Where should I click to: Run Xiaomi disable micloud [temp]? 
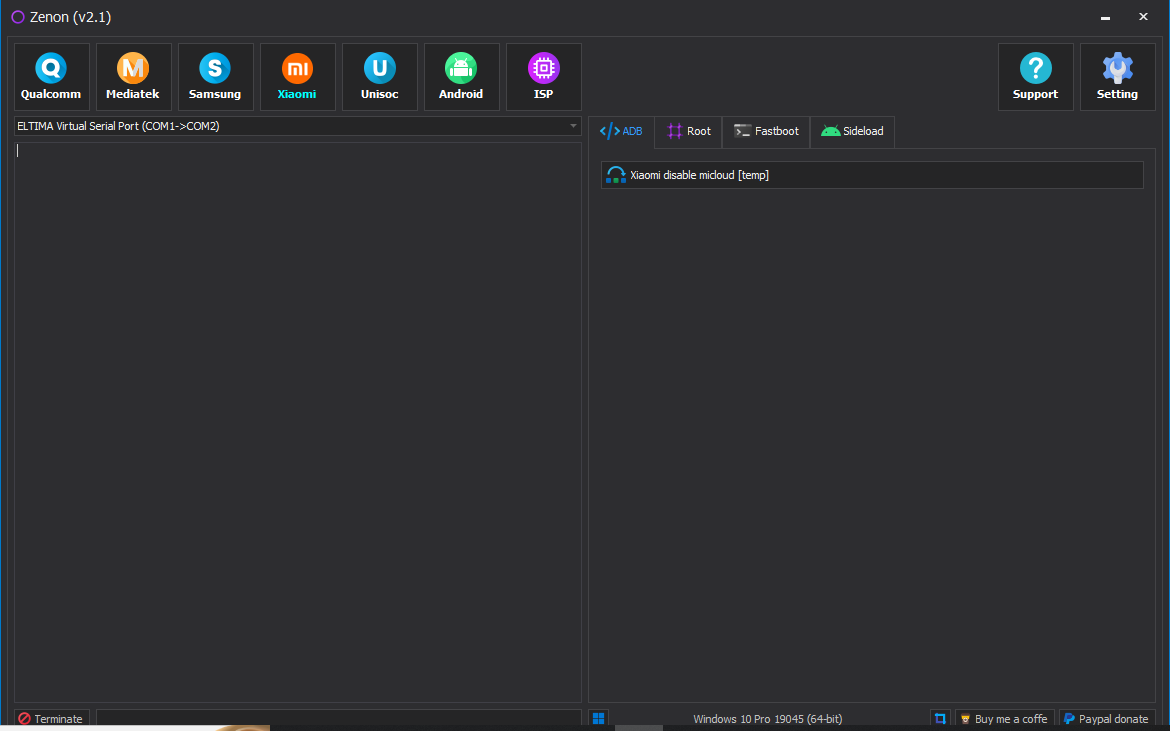coord(872,175)
